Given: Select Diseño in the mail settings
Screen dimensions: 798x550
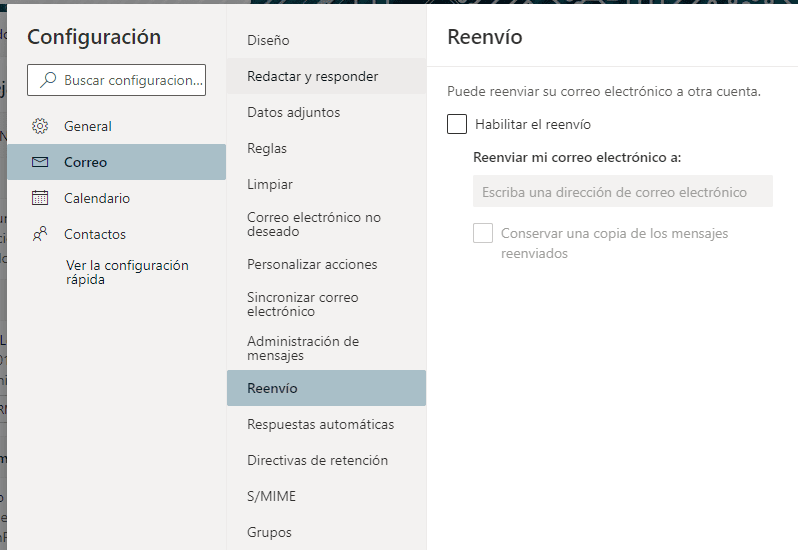Looking at the screenshot, I should tap(268, 40).
